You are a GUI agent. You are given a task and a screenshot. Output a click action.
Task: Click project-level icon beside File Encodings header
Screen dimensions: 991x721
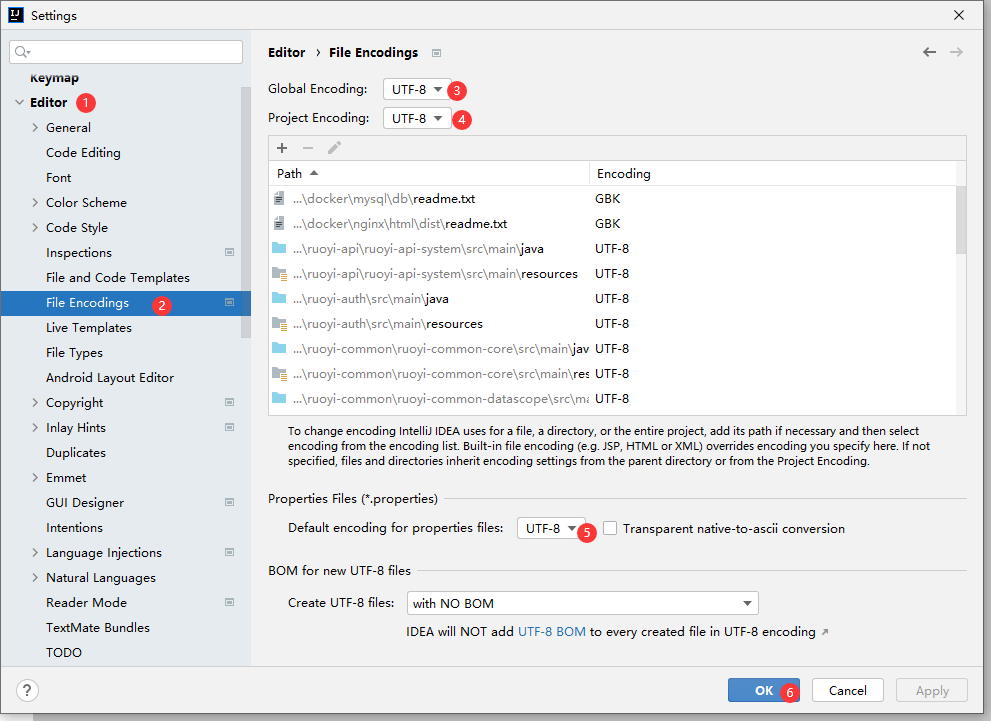436,53
